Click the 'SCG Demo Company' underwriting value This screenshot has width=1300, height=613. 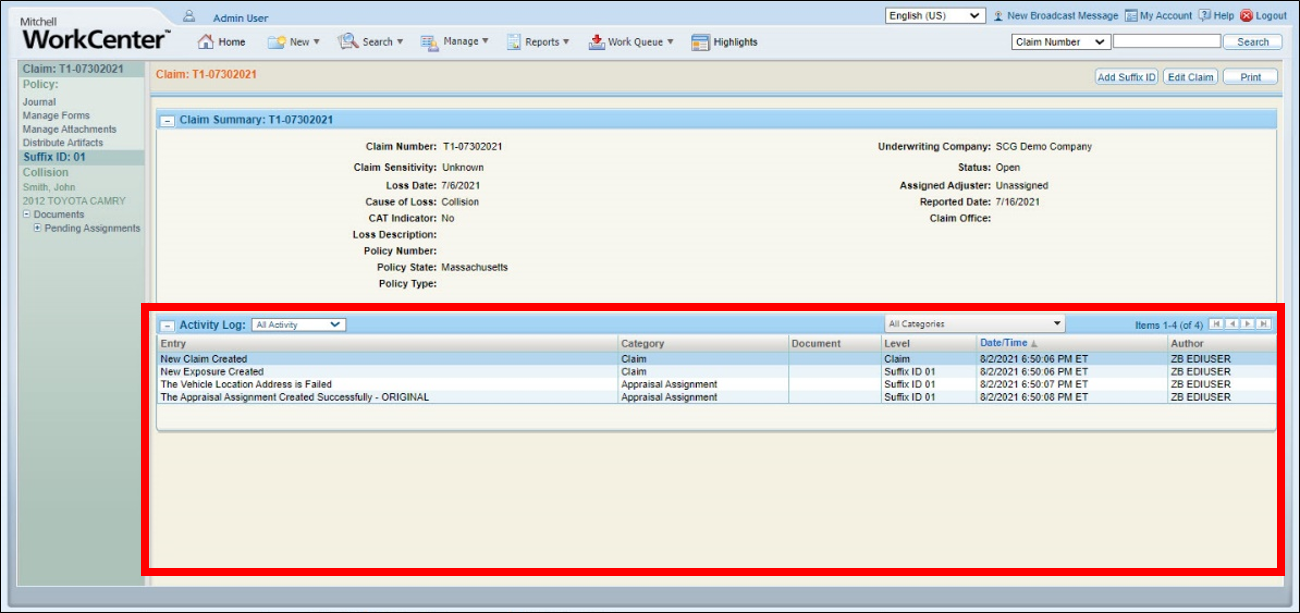(1044, 147)
